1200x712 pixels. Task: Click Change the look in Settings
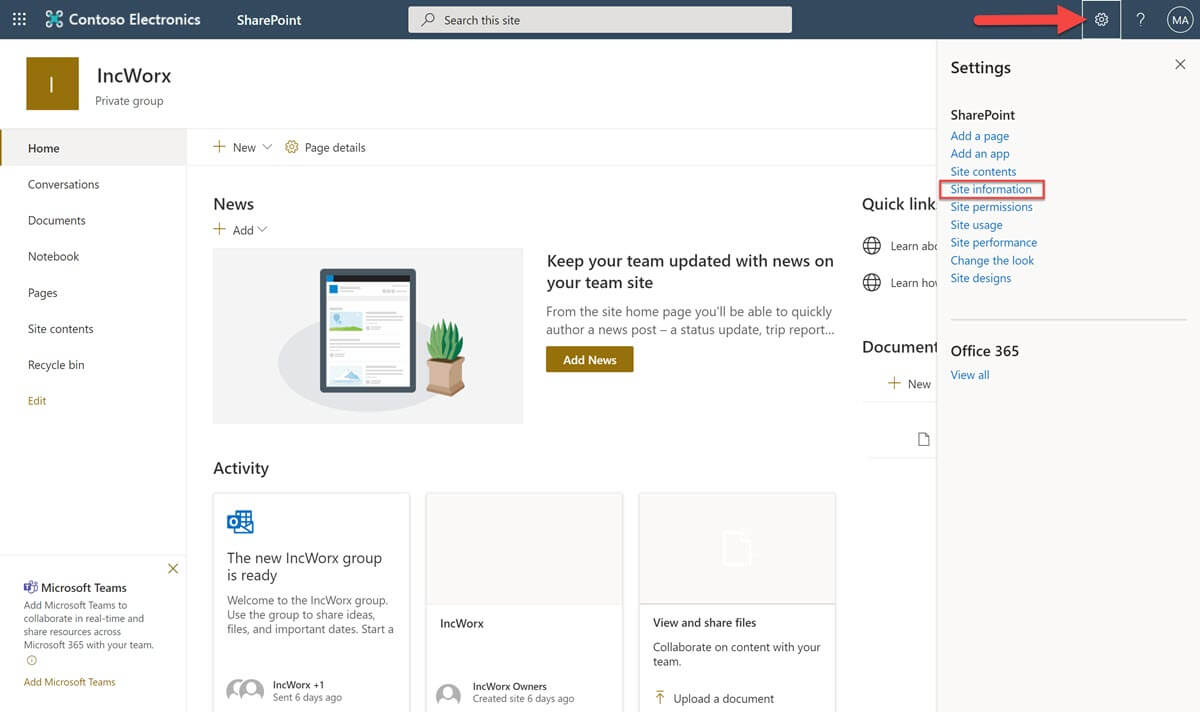point(992,261)
